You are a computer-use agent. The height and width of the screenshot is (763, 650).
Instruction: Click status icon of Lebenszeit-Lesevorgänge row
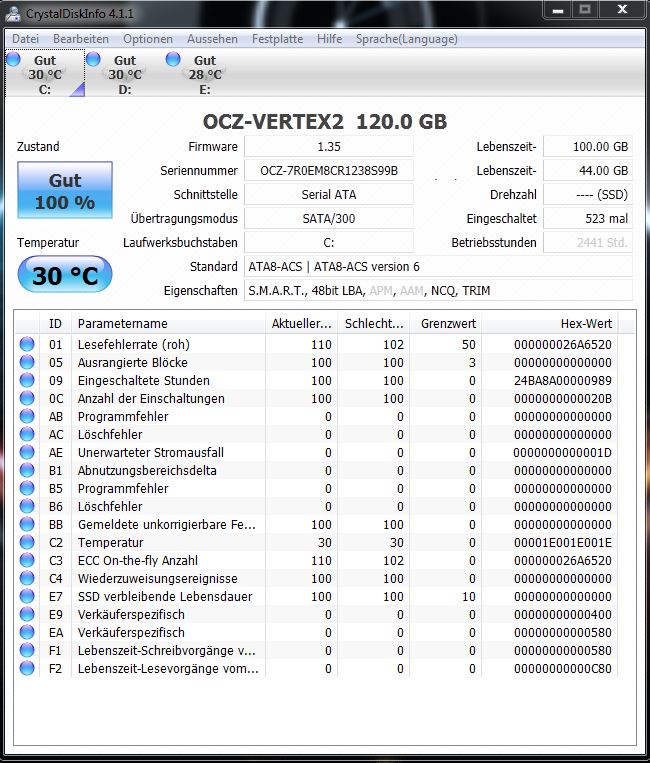click(x=27, y=668)
